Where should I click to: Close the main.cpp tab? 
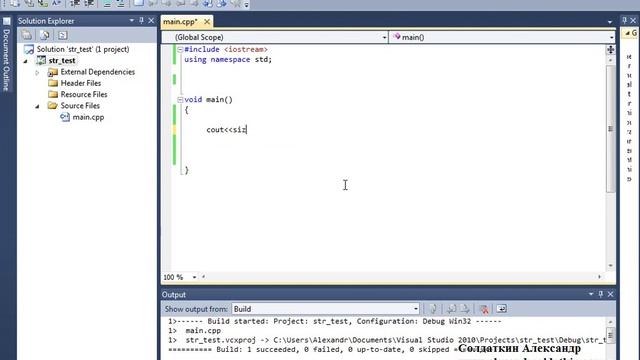click(x=207, y=22)
